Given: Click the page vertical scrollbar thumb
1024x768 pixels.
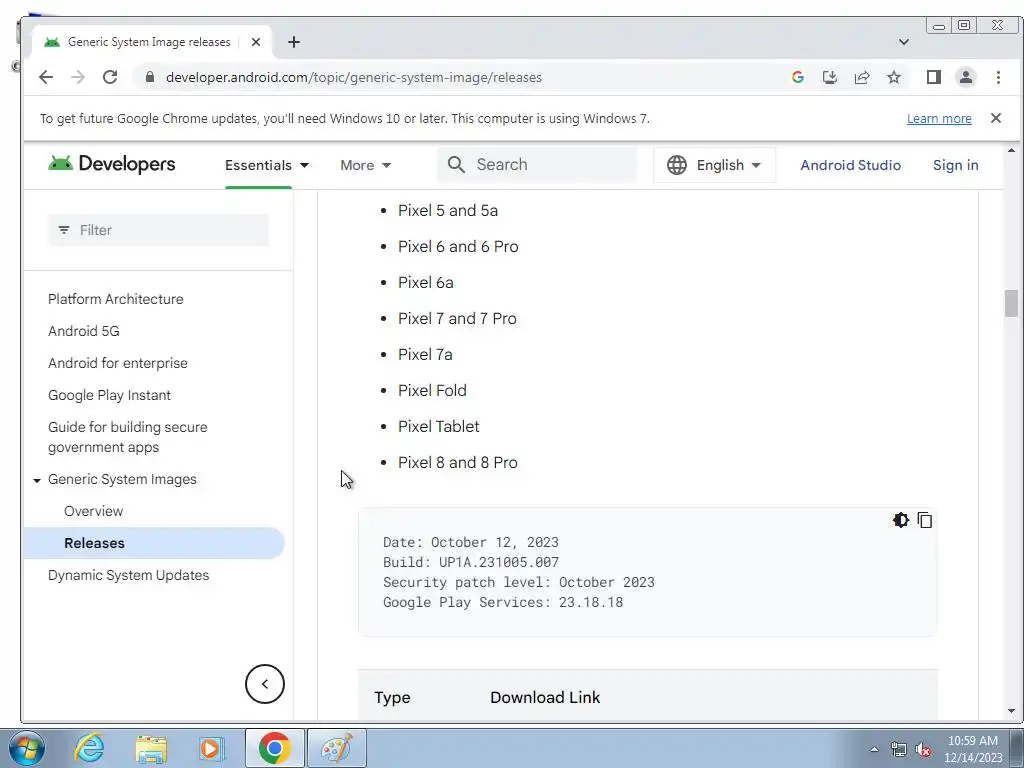Looking at the screenshot, I should [1011, 302].
